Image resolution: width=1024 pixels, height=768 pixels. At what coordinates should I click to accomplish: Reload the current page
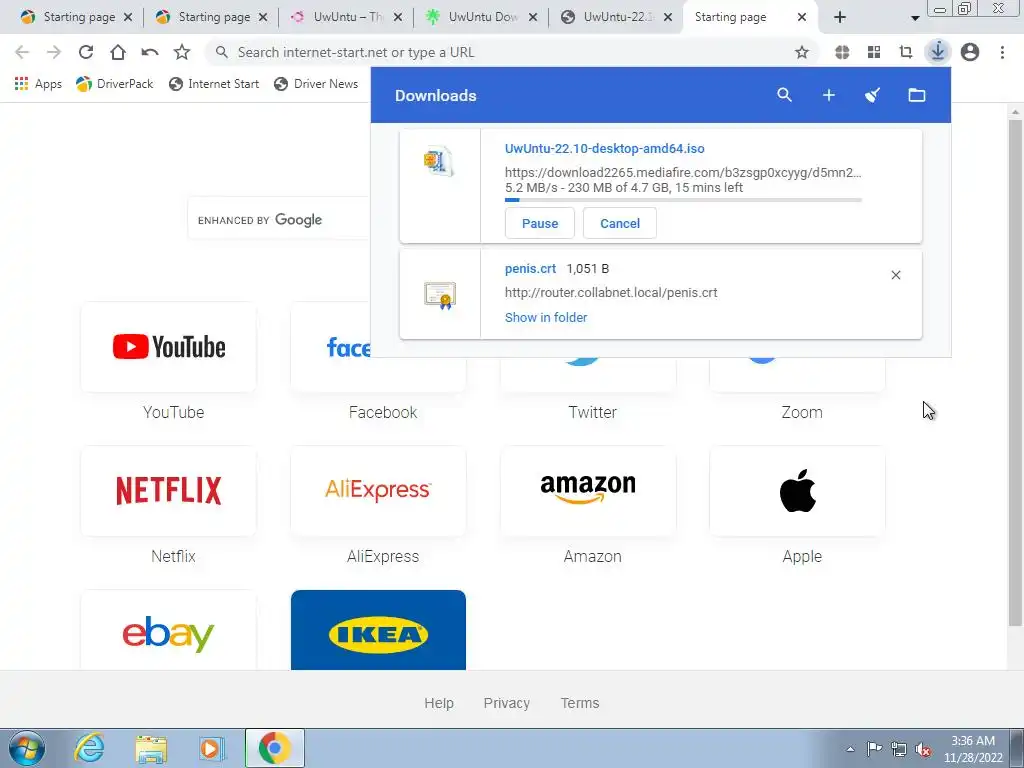click(86, 52)
